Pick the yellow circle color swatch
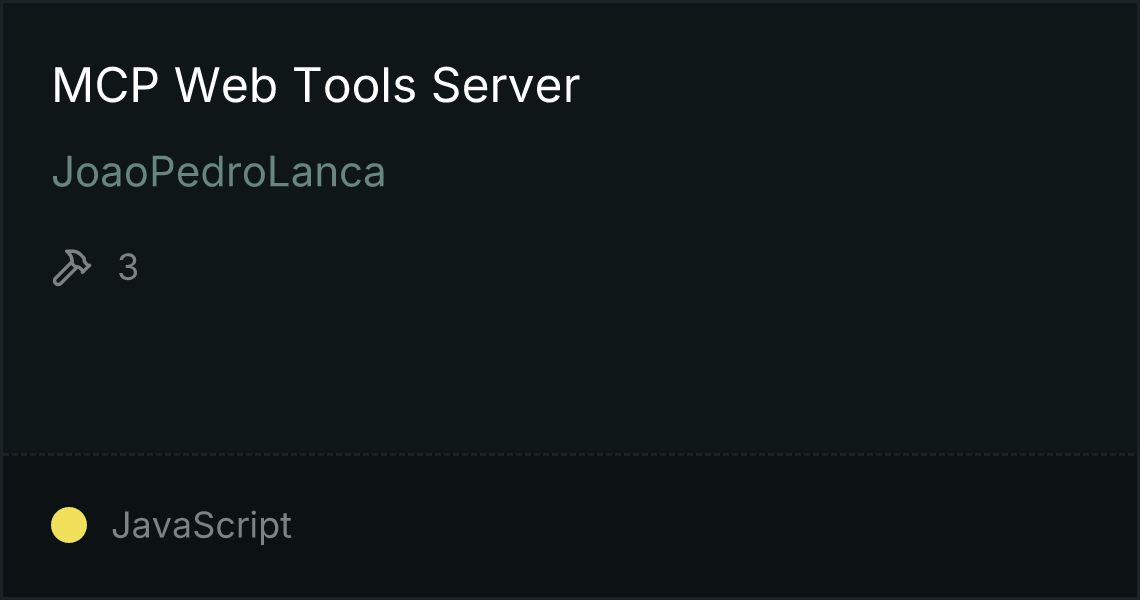 click(x=69, y=525)
